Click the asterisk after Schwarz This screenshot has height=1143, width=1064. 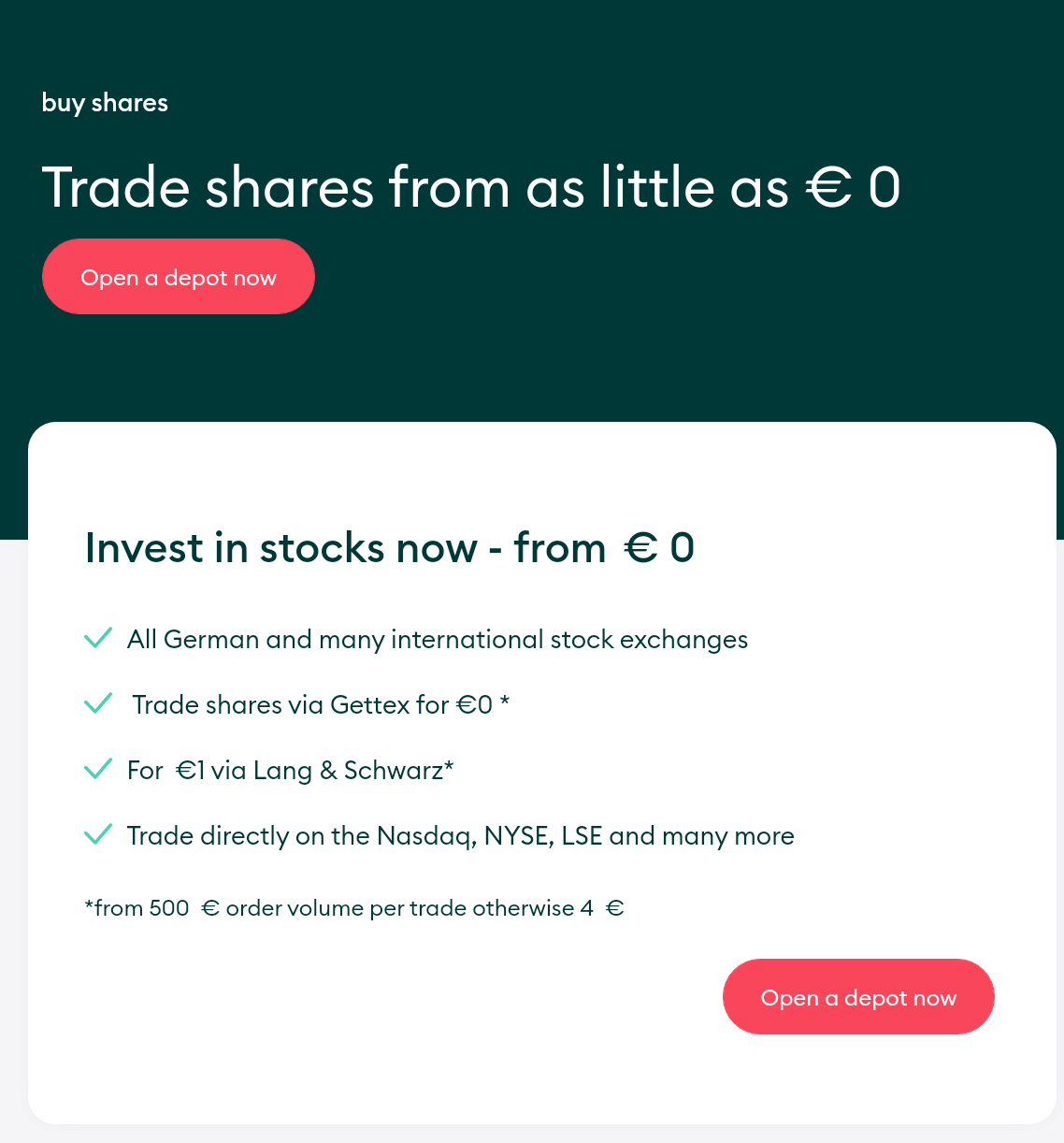[449, 767]
